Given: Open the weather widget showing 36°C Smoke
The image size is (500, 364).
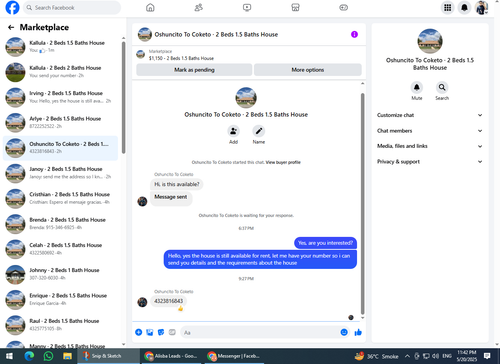Looking at the screenshot, I should (377, 356).
